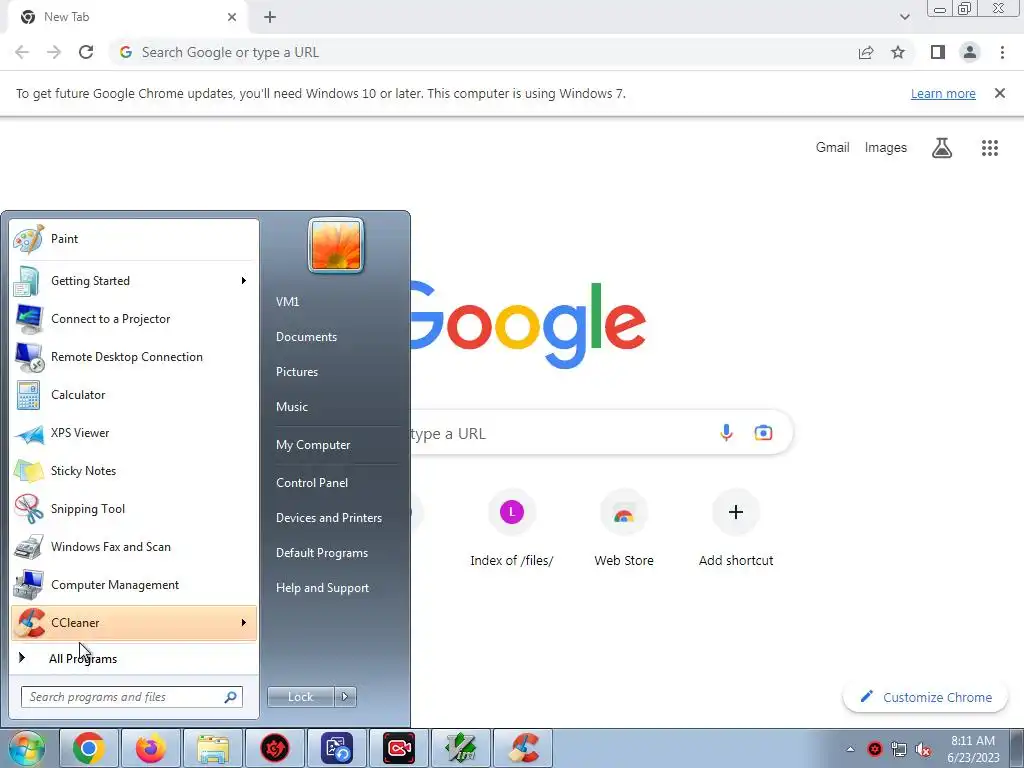Launch Windows Fax and Scan
Image resolution: width=1024 pixels, height=768 pixels.
pyautogui.click(x=135, y=547)
